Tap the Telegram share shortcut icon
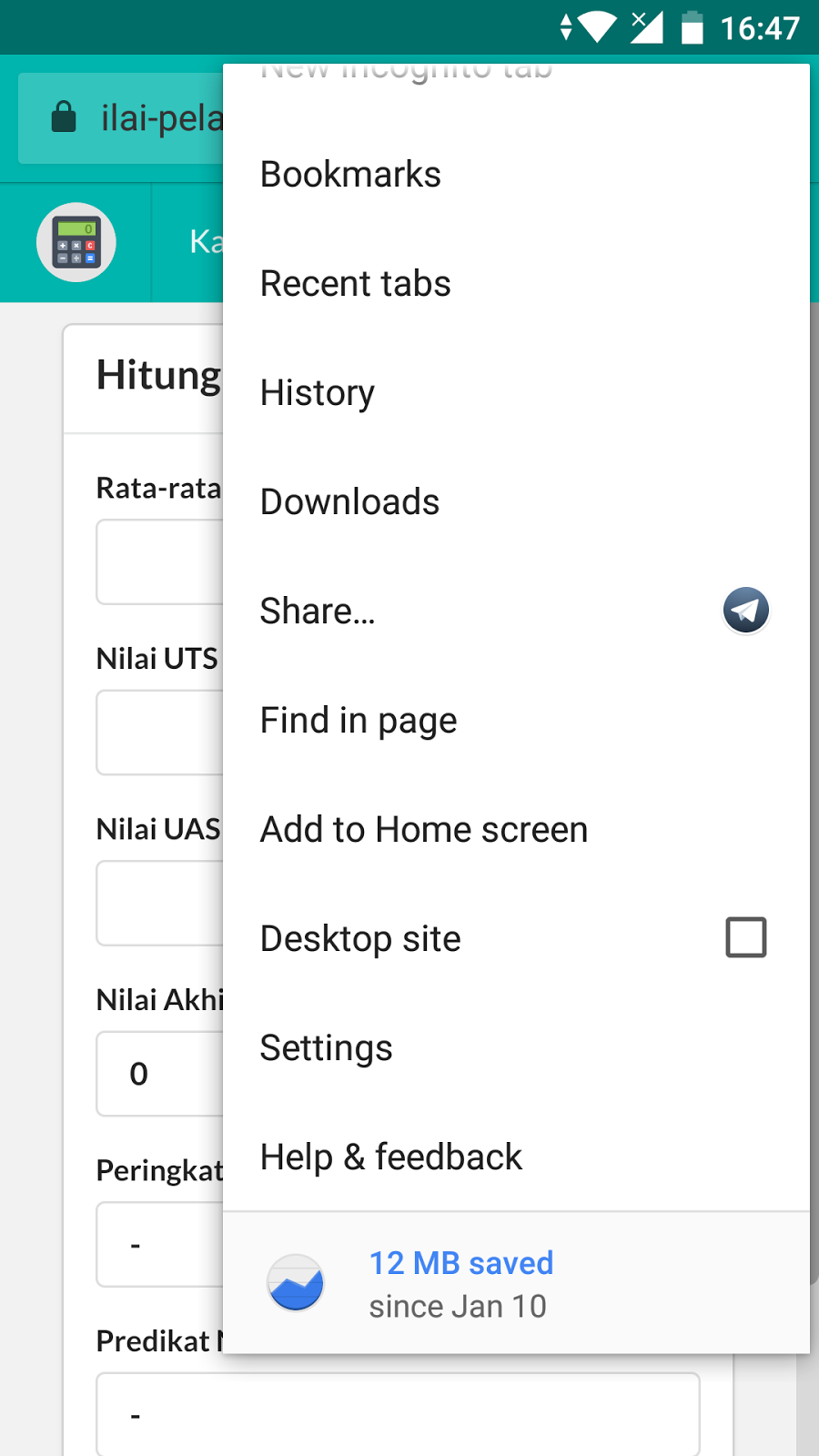Viewport: 819px width, 1456px height. pyautogui.click(x=745, y=611)
